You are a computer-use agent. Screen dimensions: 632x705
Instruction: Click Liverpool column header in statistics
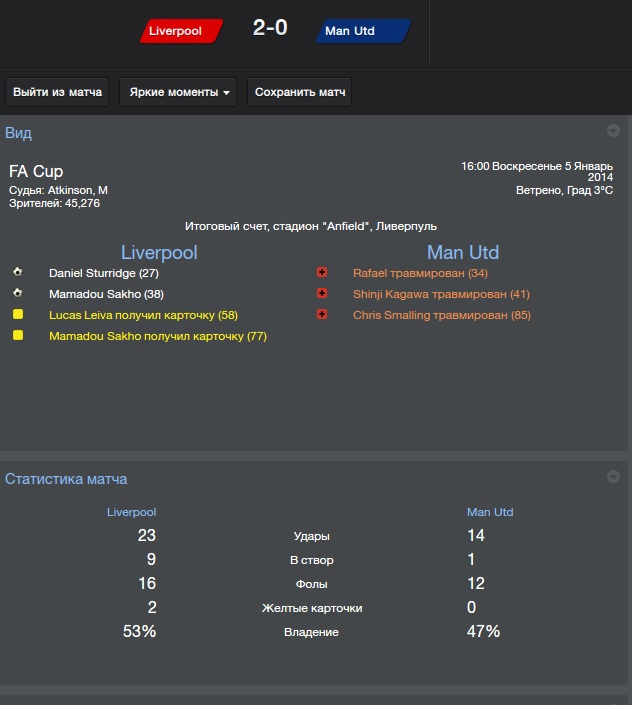[x=131, y=512]
